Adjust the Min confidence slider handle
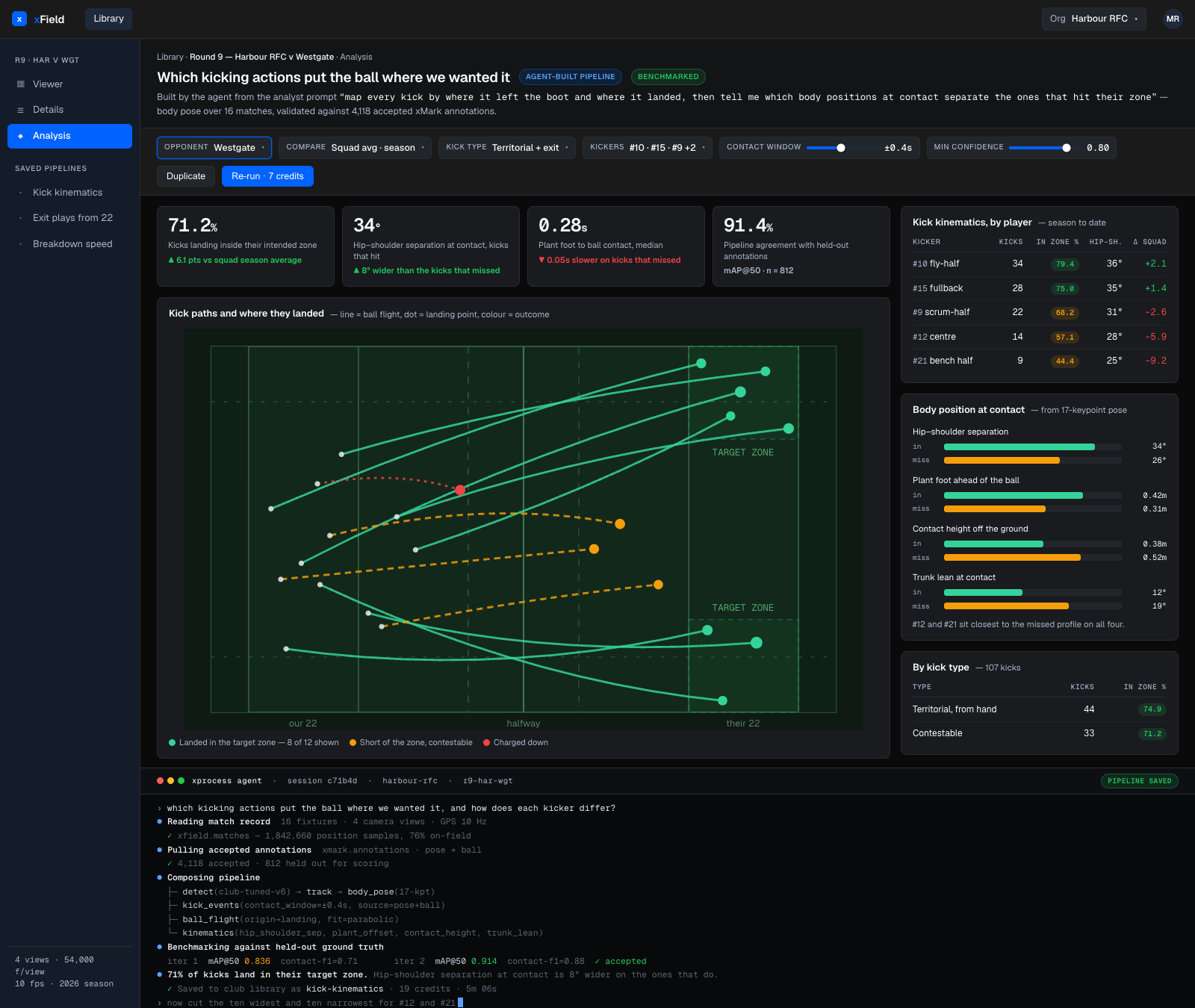This screenshot has height=1008, width=1195. (x=1067, y=148)
